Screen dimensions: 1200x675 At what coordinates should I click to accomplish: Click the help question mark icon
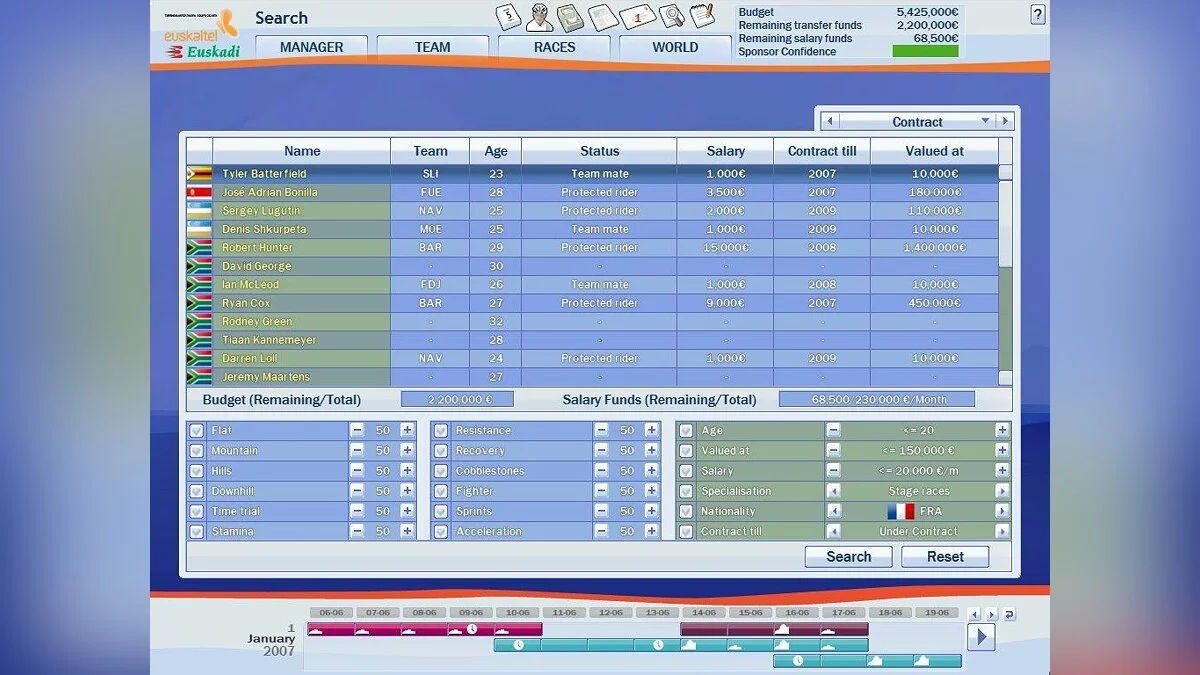(x=1038, y=15)
